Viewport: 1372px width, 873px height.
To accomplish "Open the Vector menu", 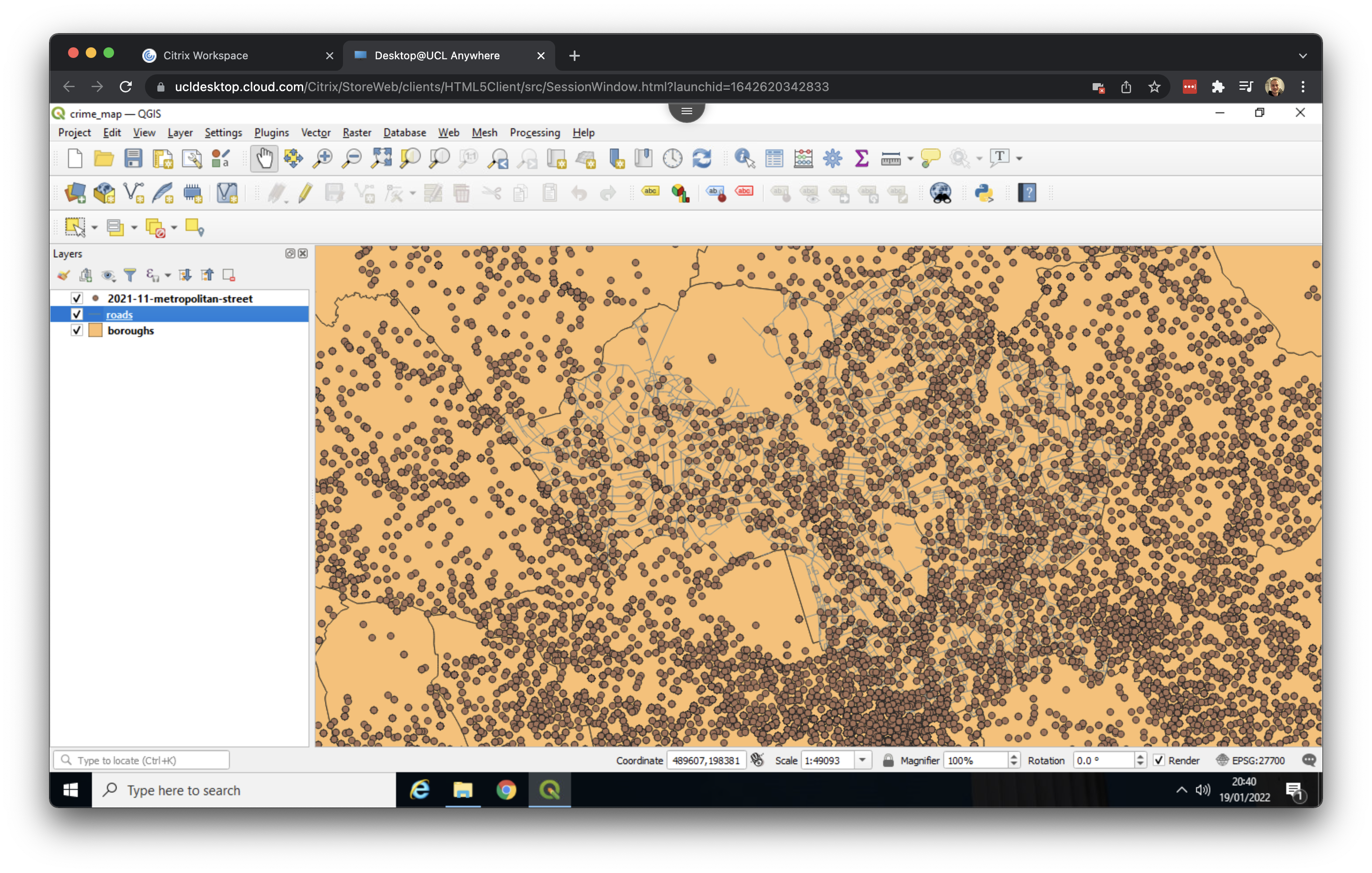I will 316,132.
